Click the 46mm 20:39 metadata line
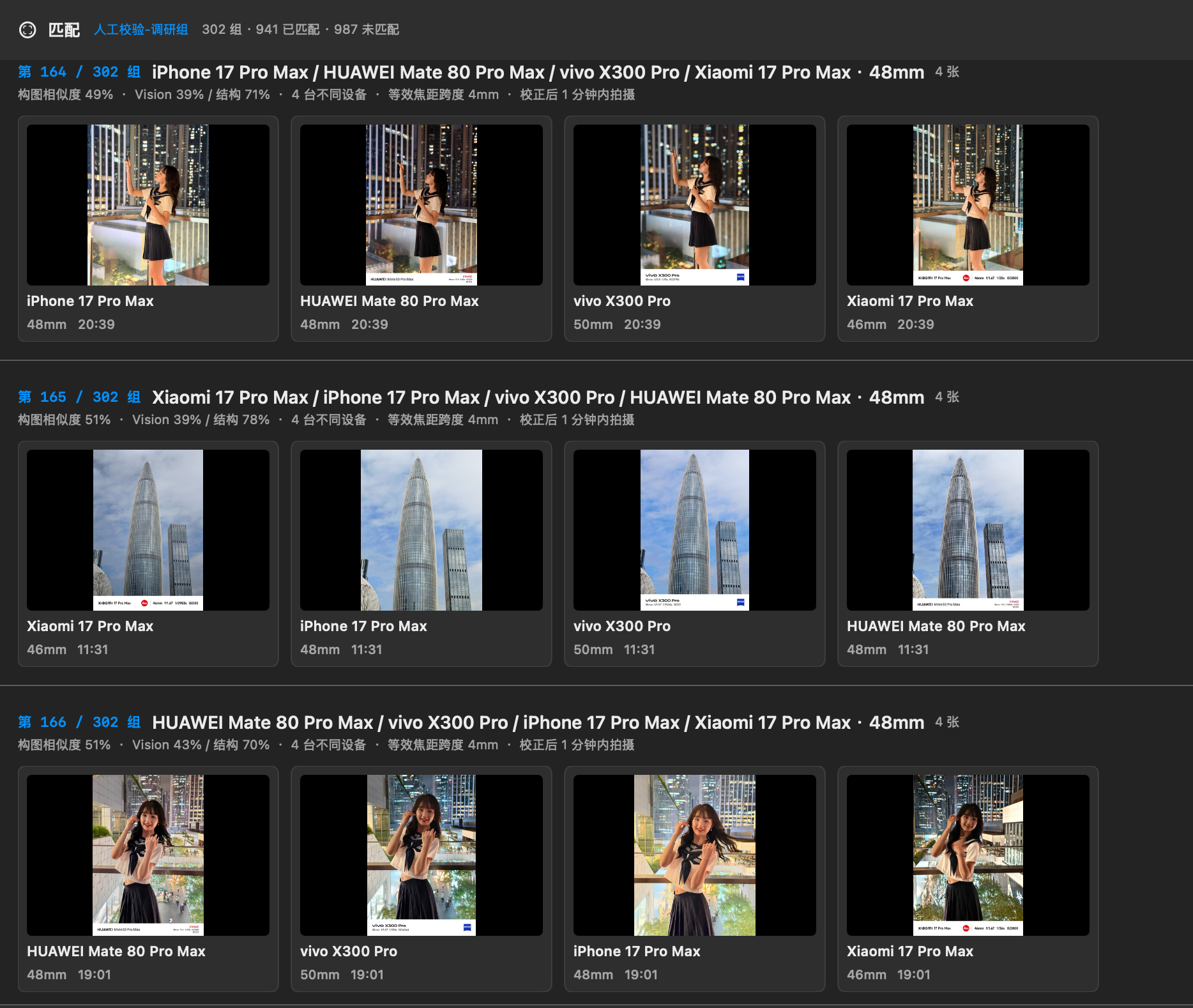 click(x=890, y=325)
